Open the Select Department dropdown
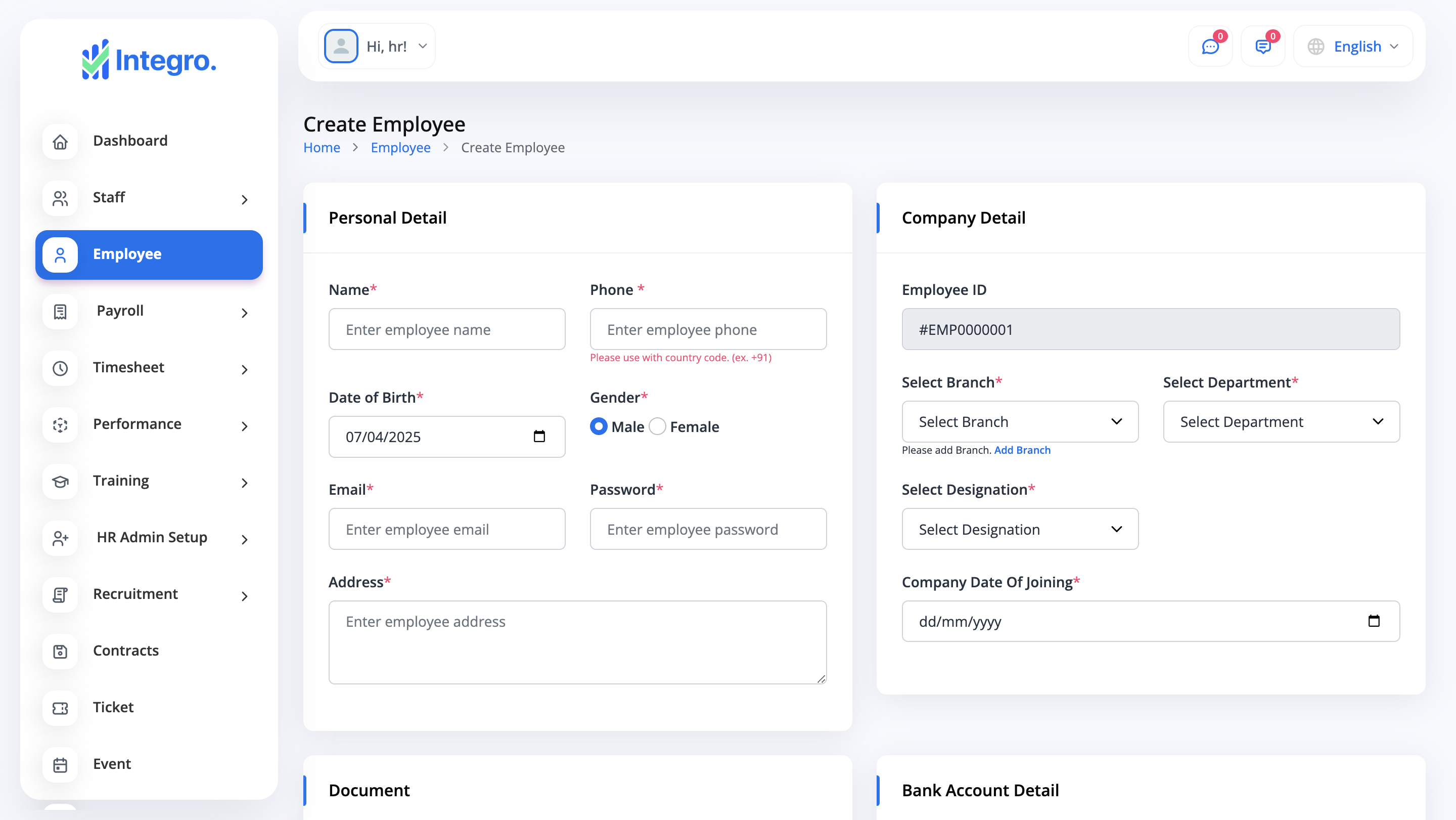1456x820 pixels. tap(1281, 422)
